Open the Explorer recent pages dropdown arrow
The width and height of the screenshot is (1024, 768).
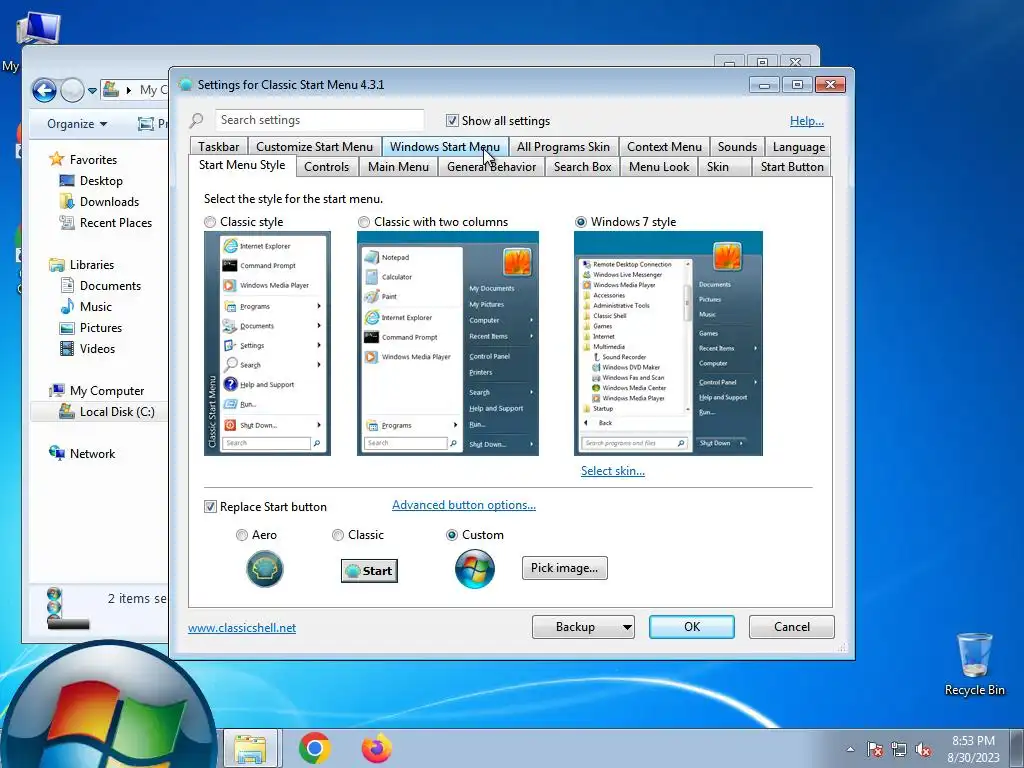[x=92, y=91]
